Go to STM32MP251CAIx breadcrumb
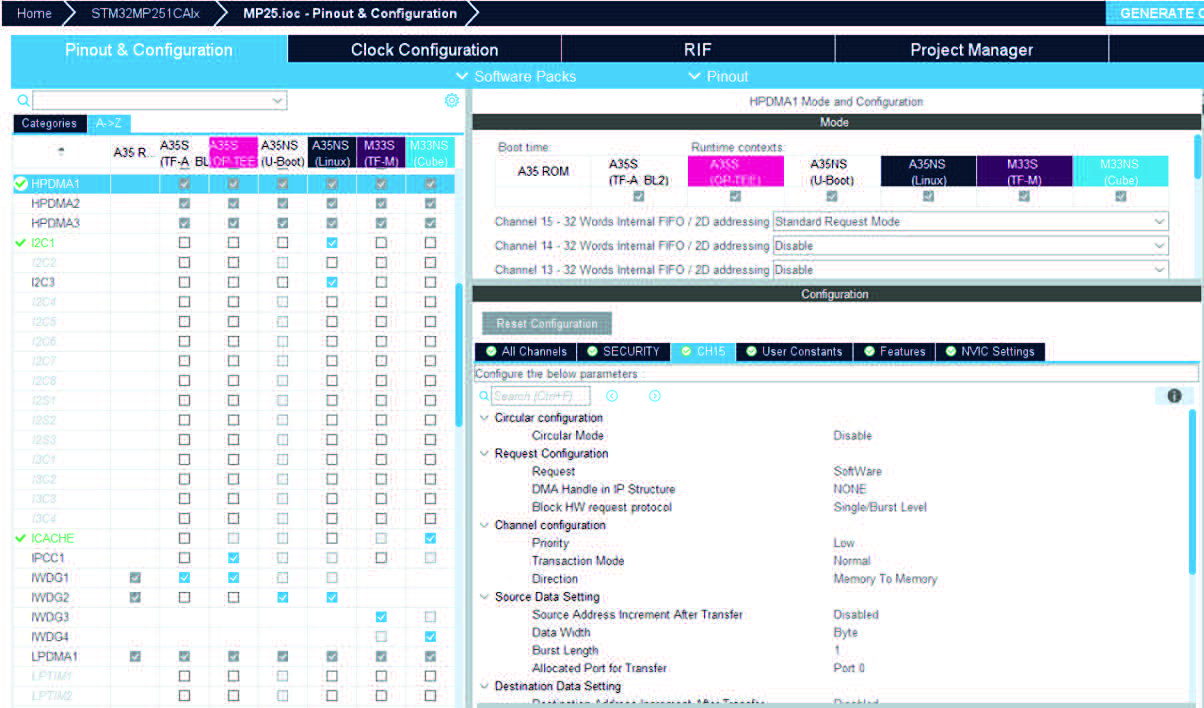The height and width of the screenshot is (708, 1204). click(x=147, y=13)
